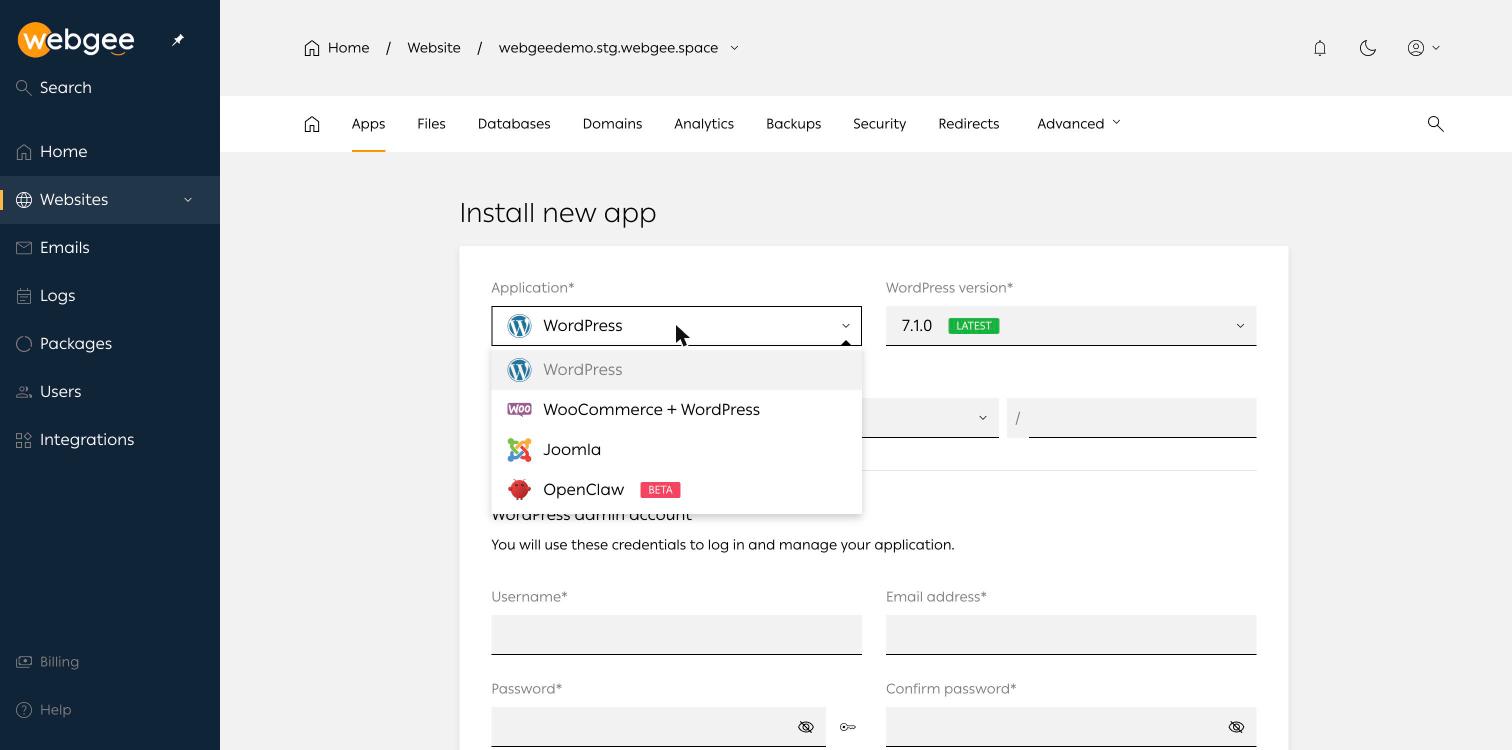The image size is (1512, 750).
Task: Open Billing in the sidebar
Action: point(110,662)
